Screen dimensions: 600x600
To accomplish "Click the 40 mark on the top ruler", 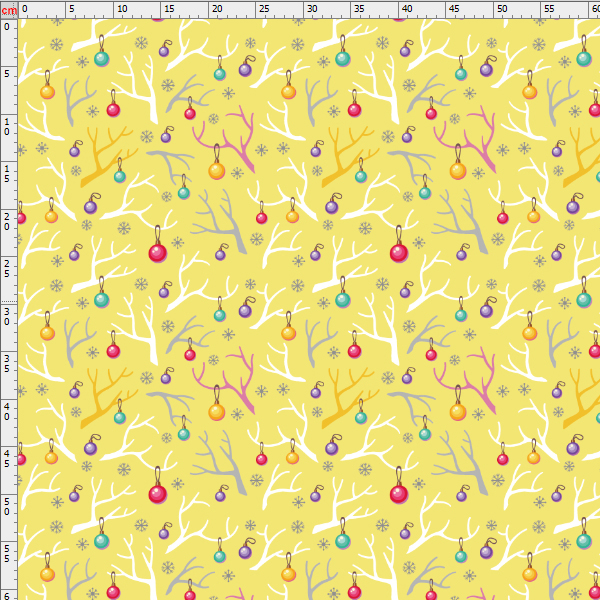I will point(407,8).
